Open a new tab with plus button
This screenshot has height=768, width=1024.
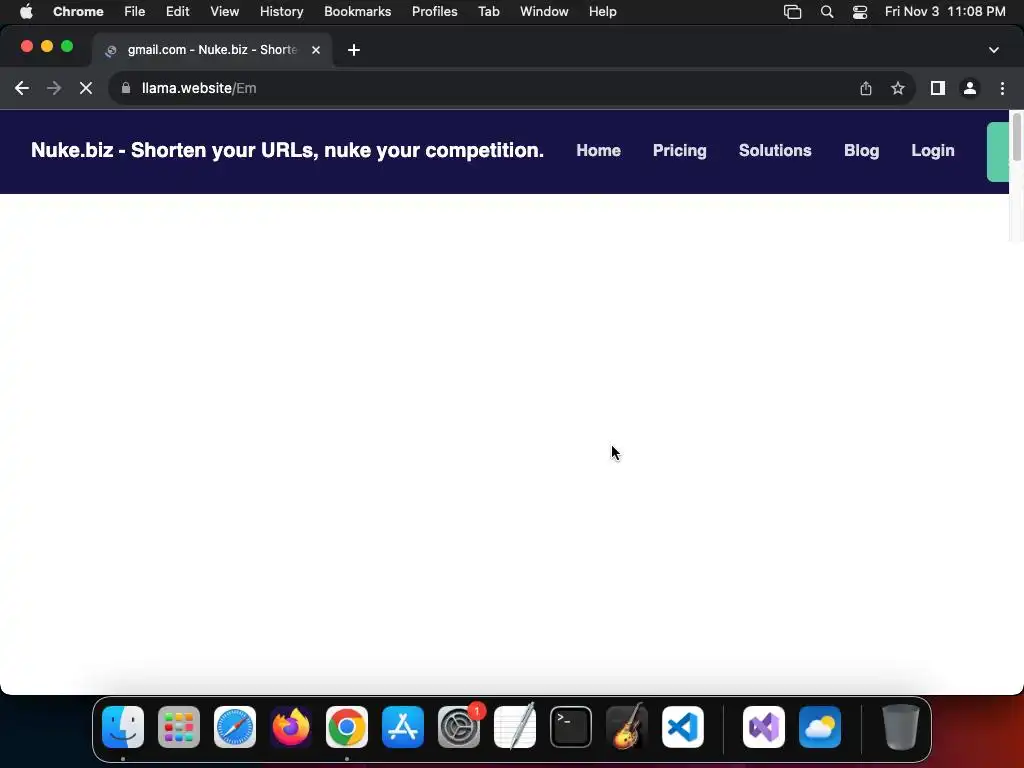pyautogui.click(x=354, y=50)
